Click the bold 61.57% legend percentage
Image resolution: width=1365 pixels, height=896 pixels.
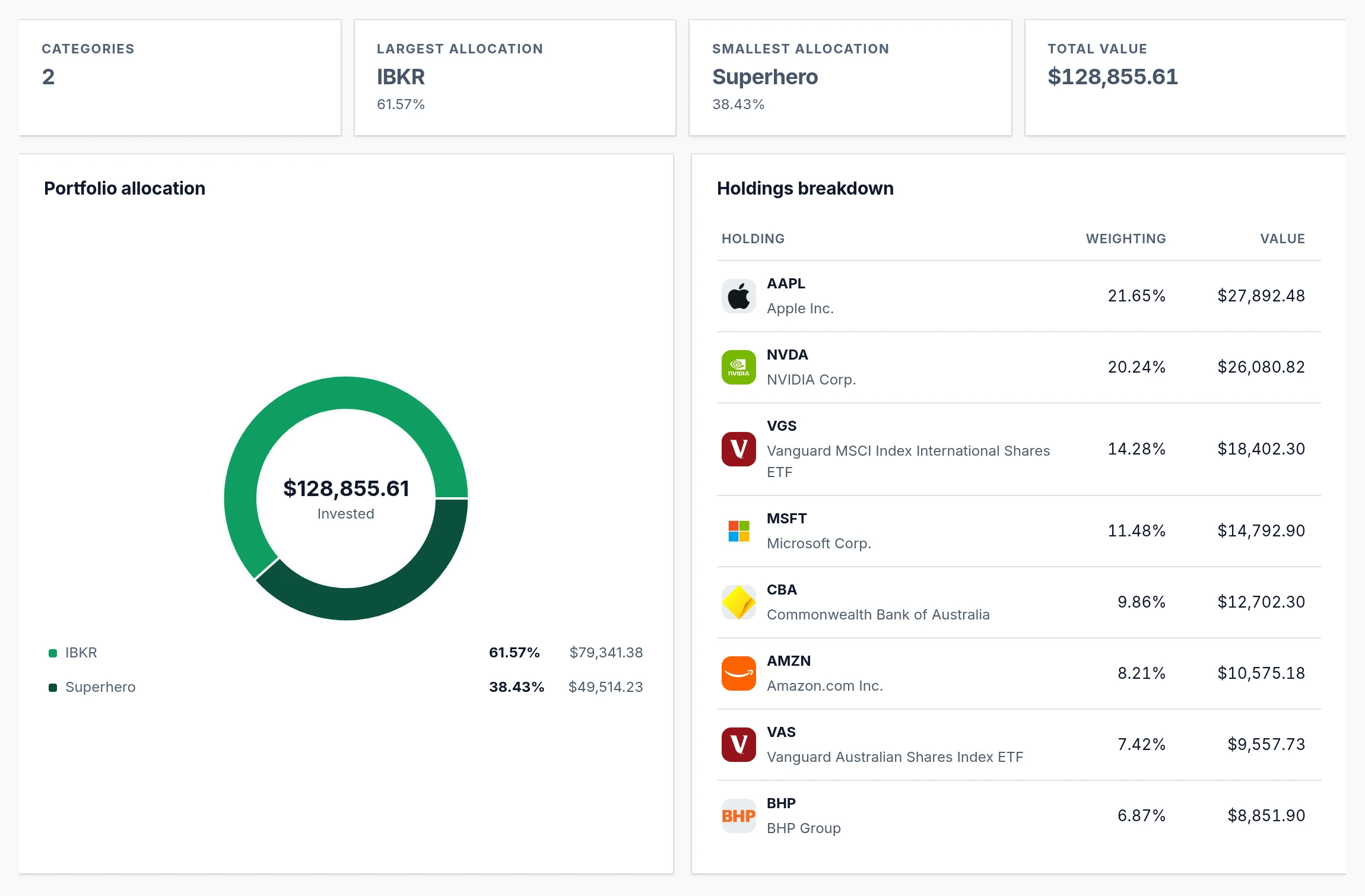514,653
